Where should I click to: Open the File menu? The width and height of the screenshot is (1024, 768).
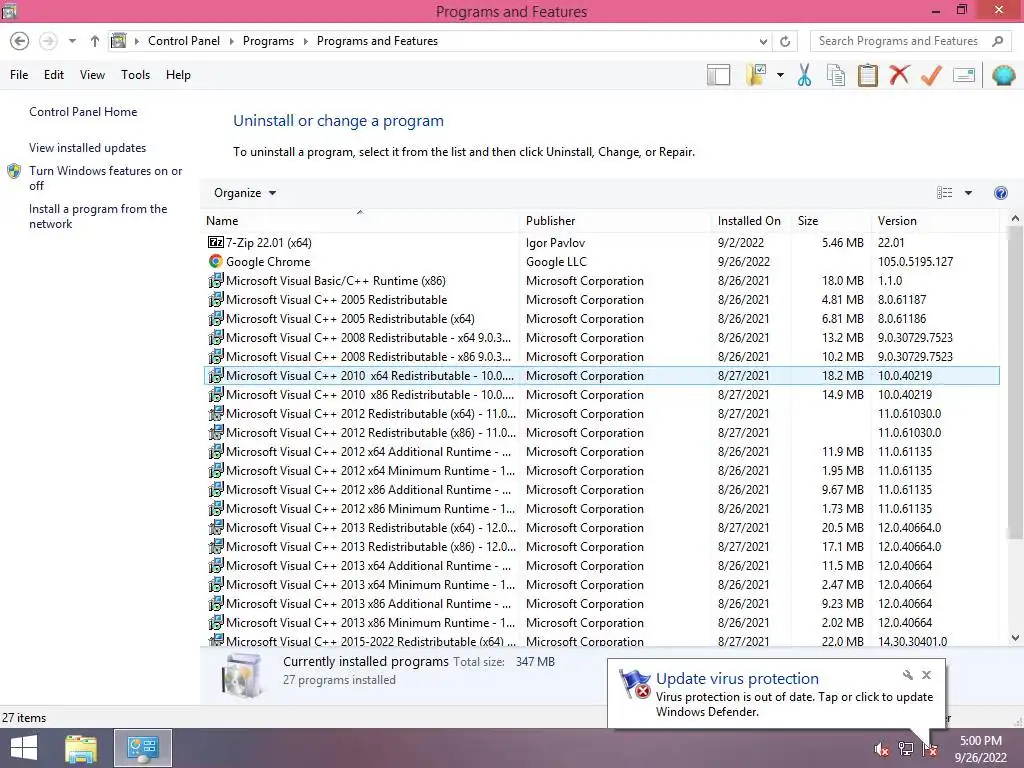19,75
